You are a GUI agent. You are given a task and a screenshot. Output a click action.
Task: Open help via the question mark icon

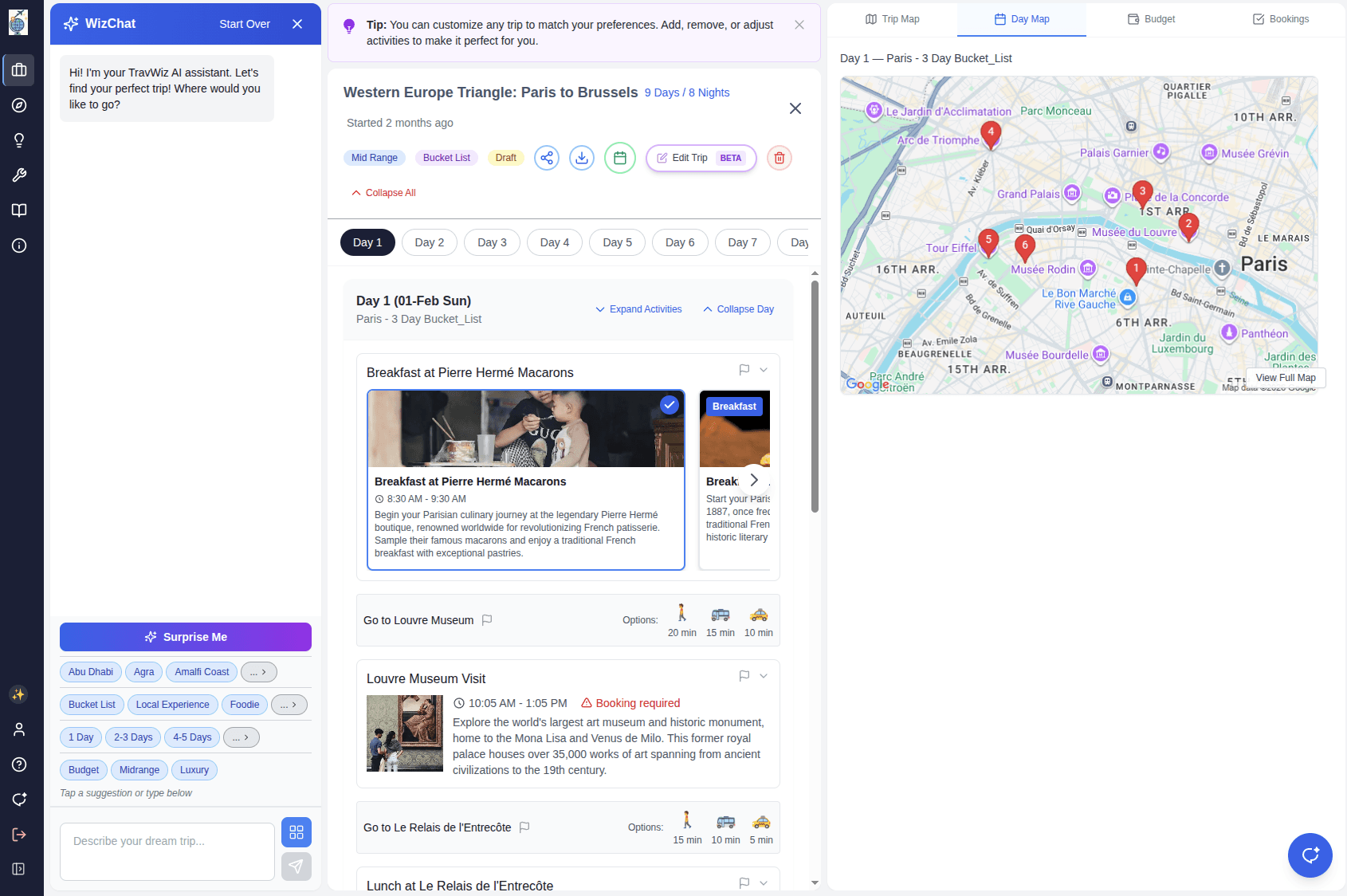coord(19,764)
